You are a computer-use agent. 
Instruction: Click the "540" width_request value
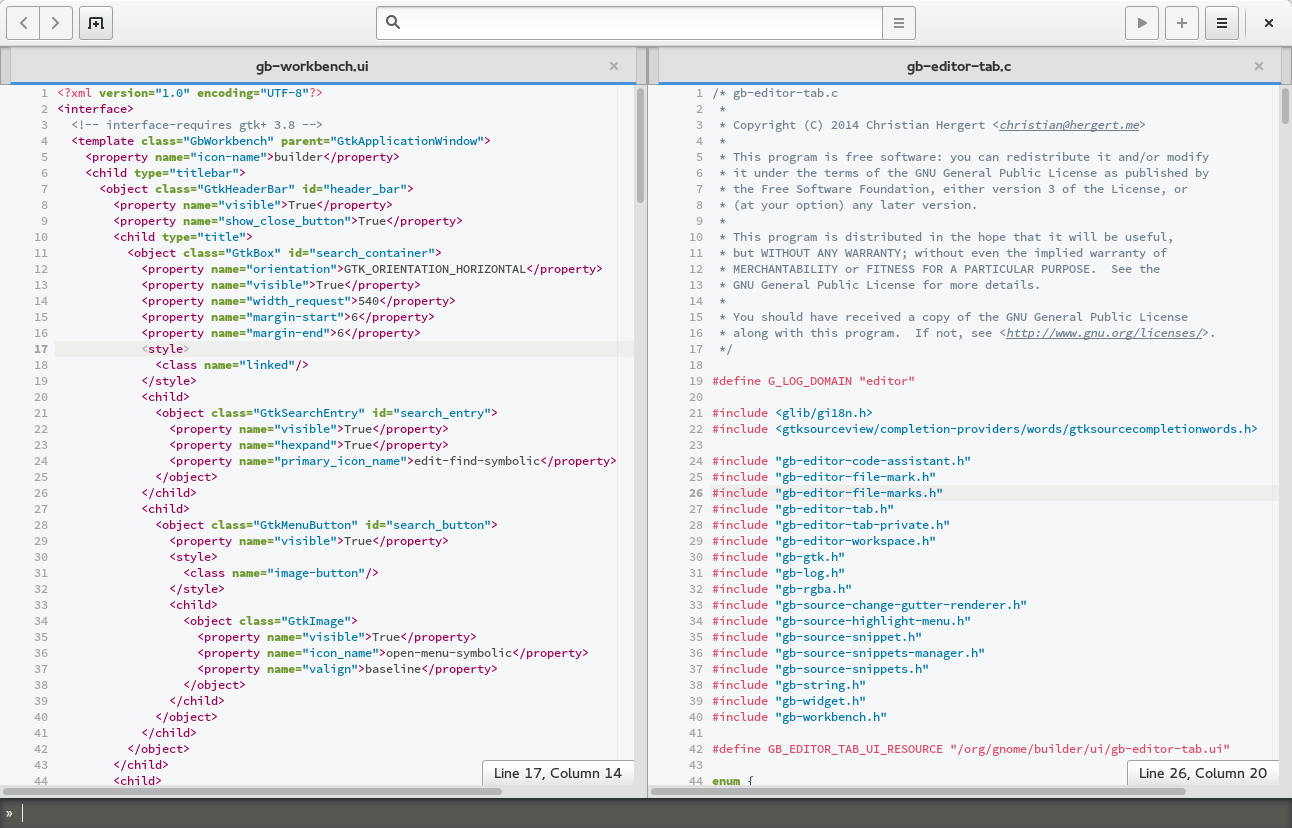(369, 301)
